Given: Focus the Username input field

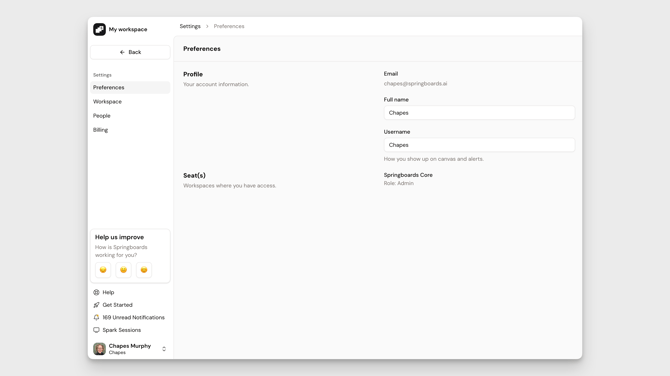Looking at the screenshot, I should coord(479,145).
